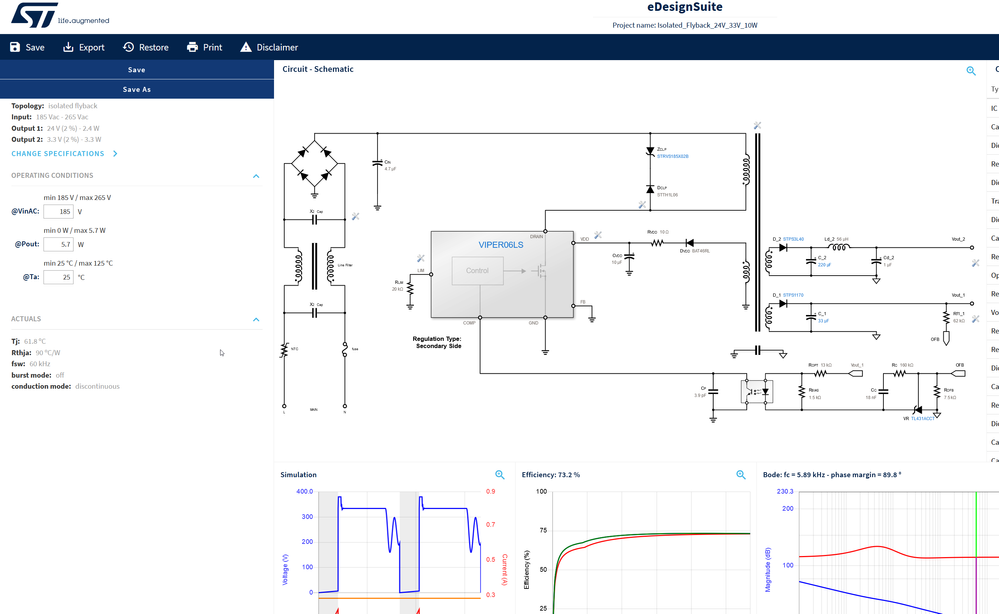This screenshot has height=614, width=999.
Task: Edit the Vout_2 output stage tool icon
Action: click(x=975, y=262)
